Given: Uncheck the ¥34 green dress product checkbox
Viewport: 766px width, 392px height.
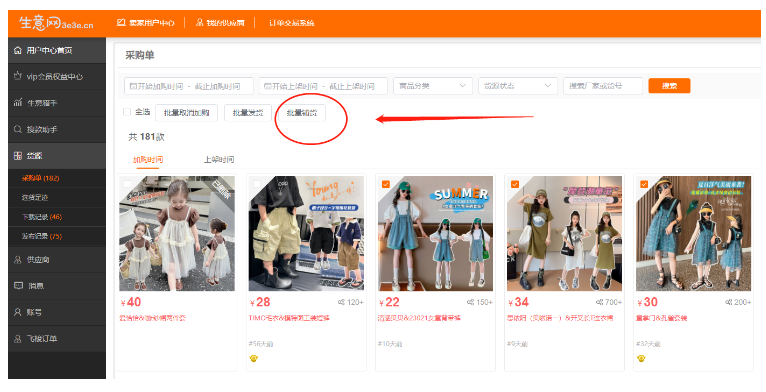Looking at the screenshot, I should (x=515, y=184).
